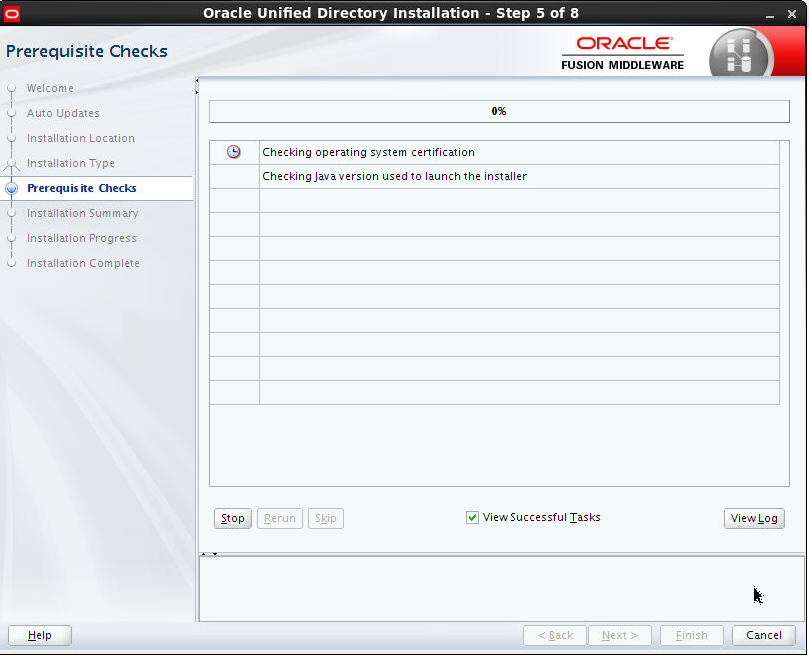Click the Finish button
The image size is (809, 656).
coord(692,635)
